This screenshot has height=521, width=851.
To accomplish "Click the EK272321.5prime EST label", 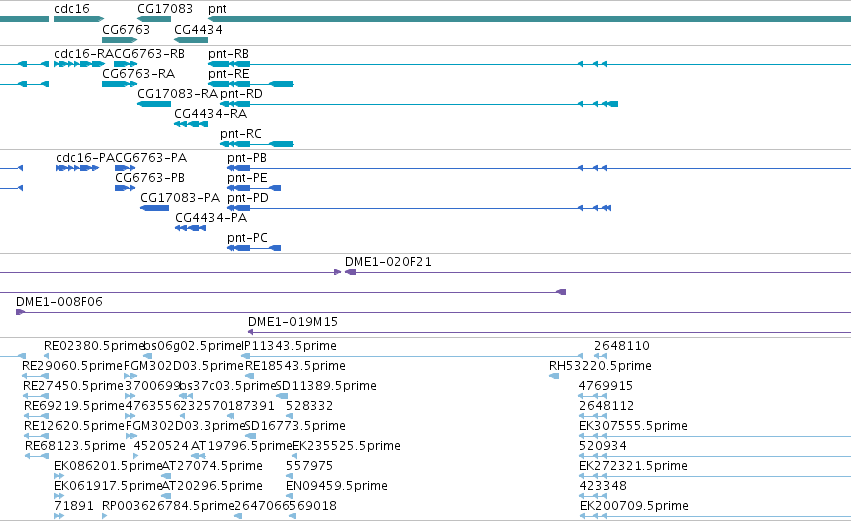I will coord(633,466).
